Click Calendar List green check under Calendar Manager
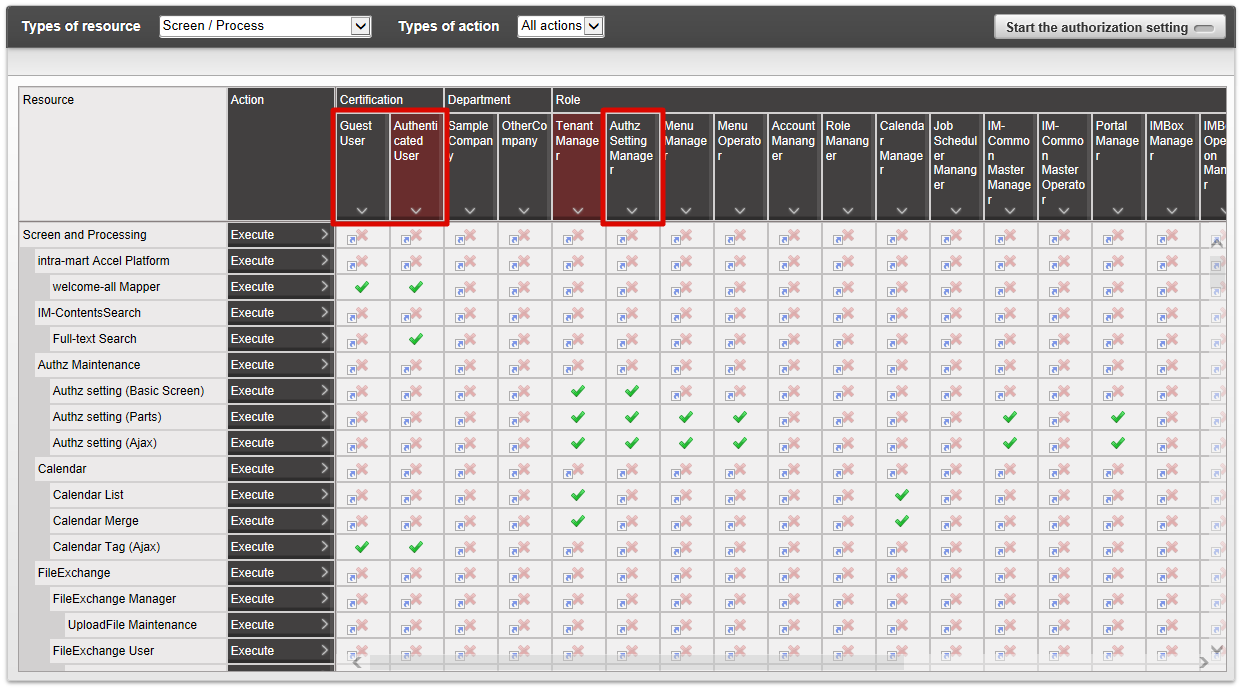 click(x=902, y=495)
